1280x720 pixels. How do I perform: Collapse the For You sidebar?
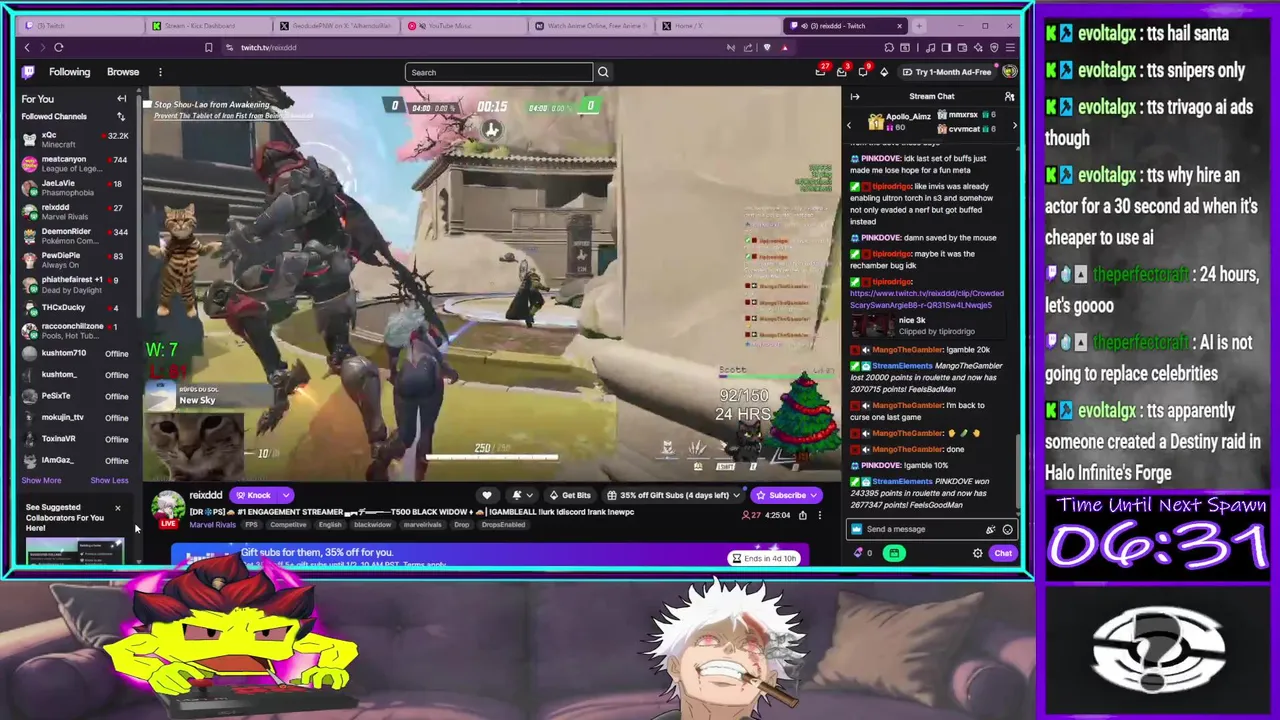coord(121,98)
